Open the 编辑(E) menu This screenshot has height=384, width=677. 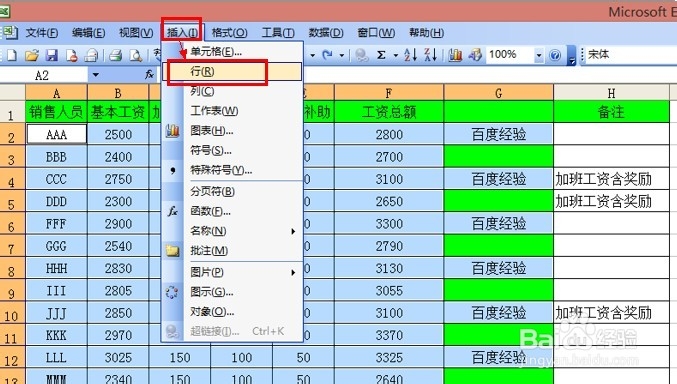tap(88, 33)
